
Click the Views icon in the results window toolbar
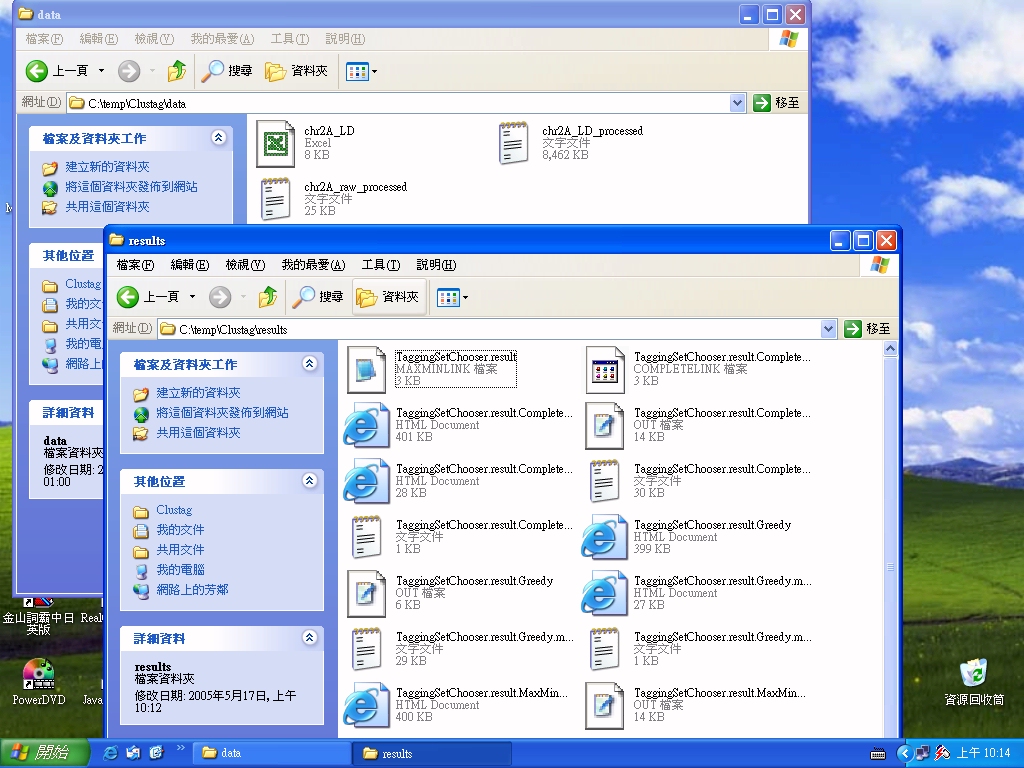click(x=448, y=297)
